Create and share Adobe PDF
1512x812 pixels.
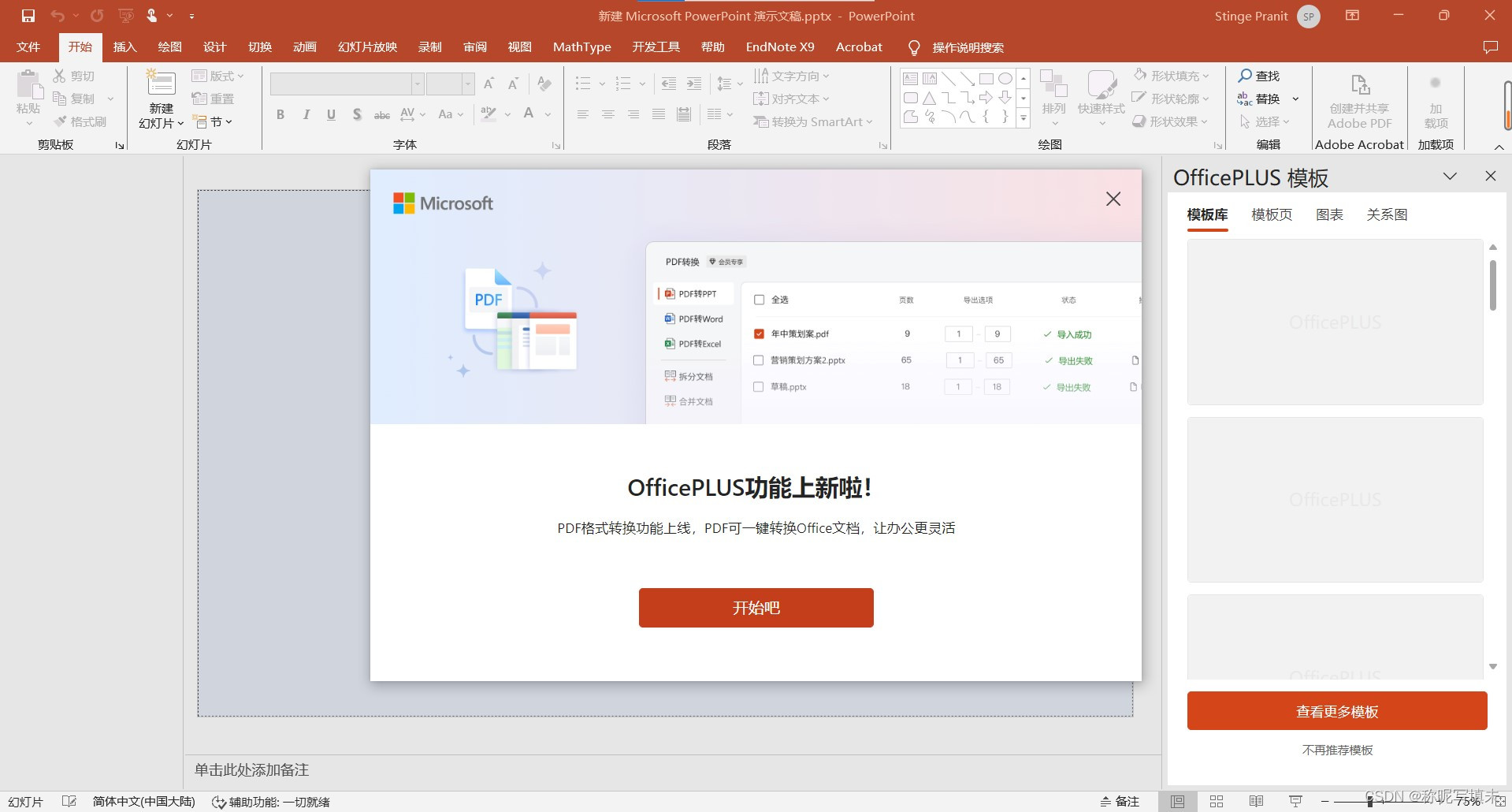[x=1359, y=99]
